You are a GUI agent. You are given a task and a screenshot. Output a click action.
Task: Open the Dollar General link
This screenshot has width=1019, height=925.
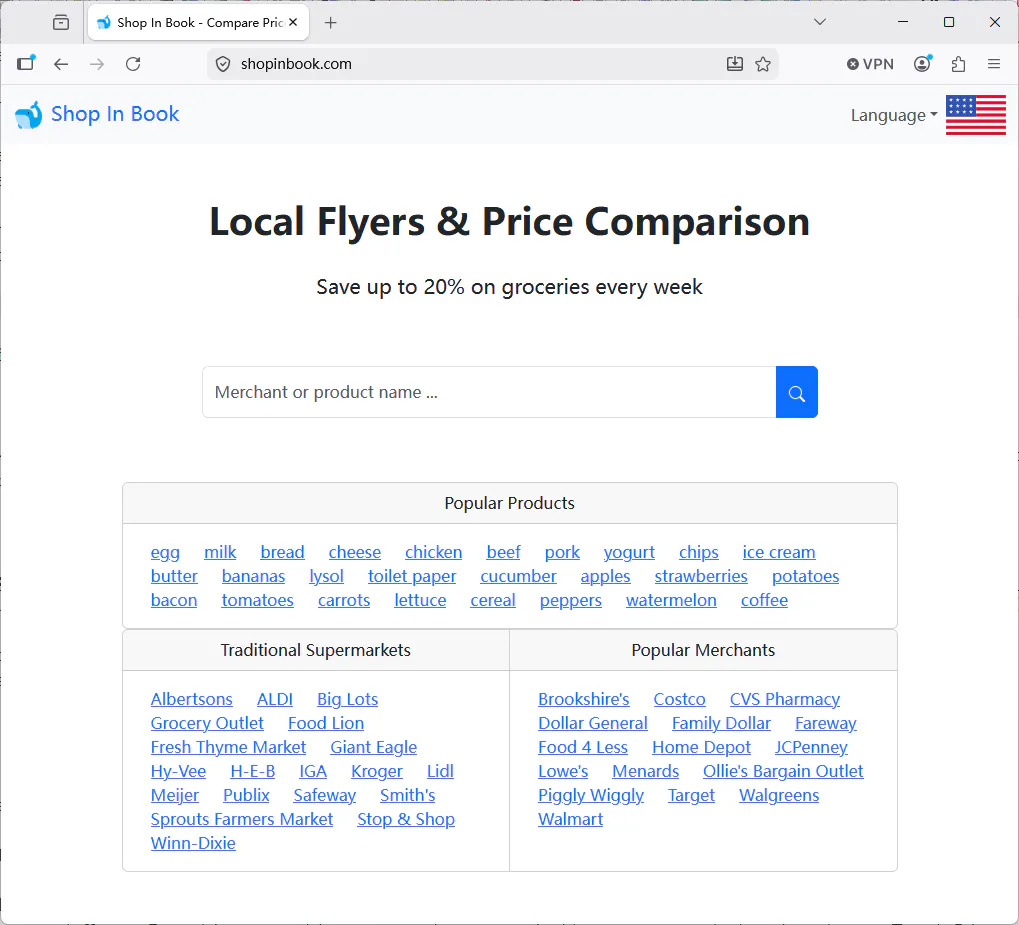point(593,723)
